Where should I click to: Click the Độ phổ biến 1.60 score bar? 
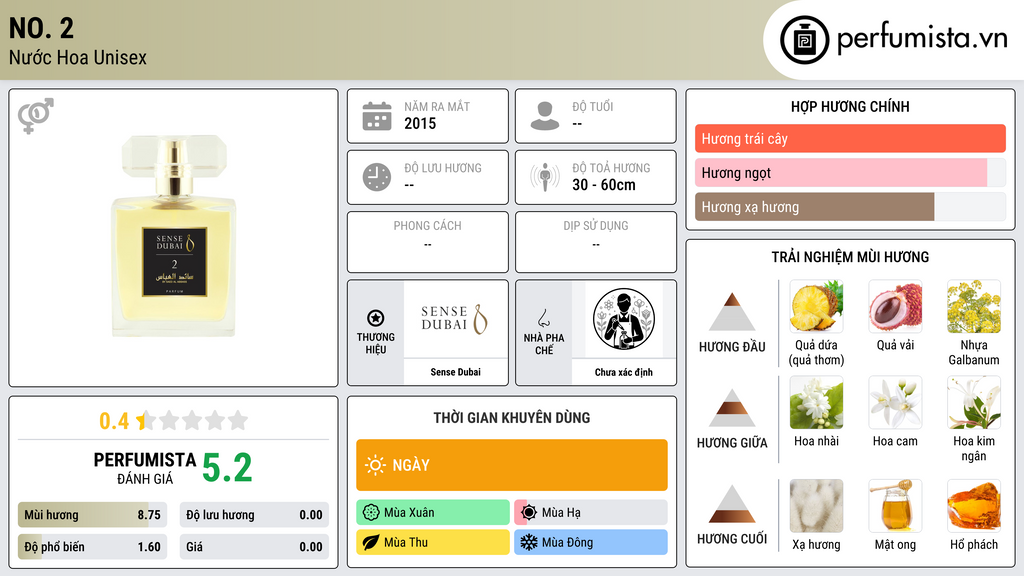click(92, 547)
